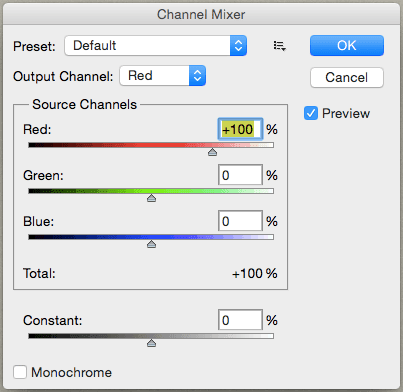Click the Green slider triangle handle
403x392 pixels.
[151, 198]
